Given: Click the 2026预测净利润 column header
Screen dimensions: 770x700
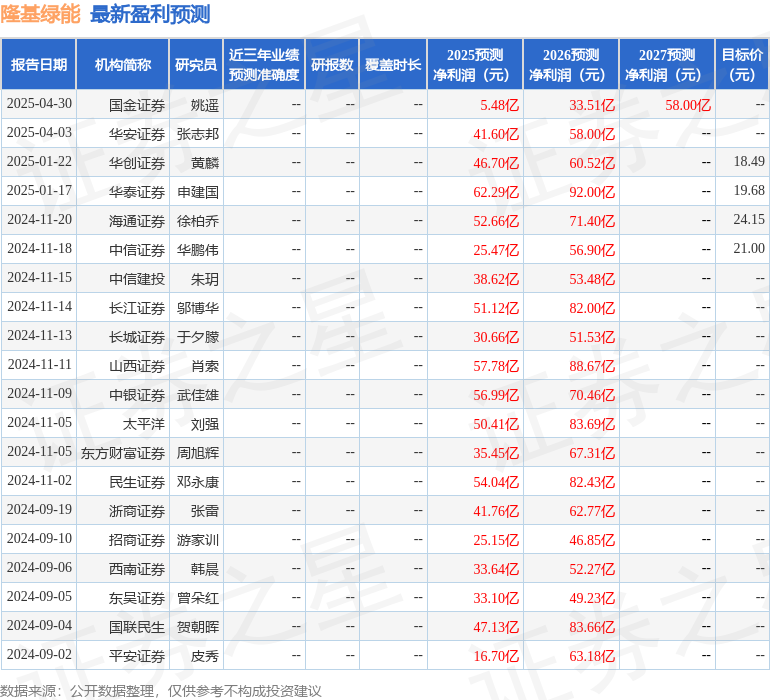Looking at the screenshot, I should [571, 65].
